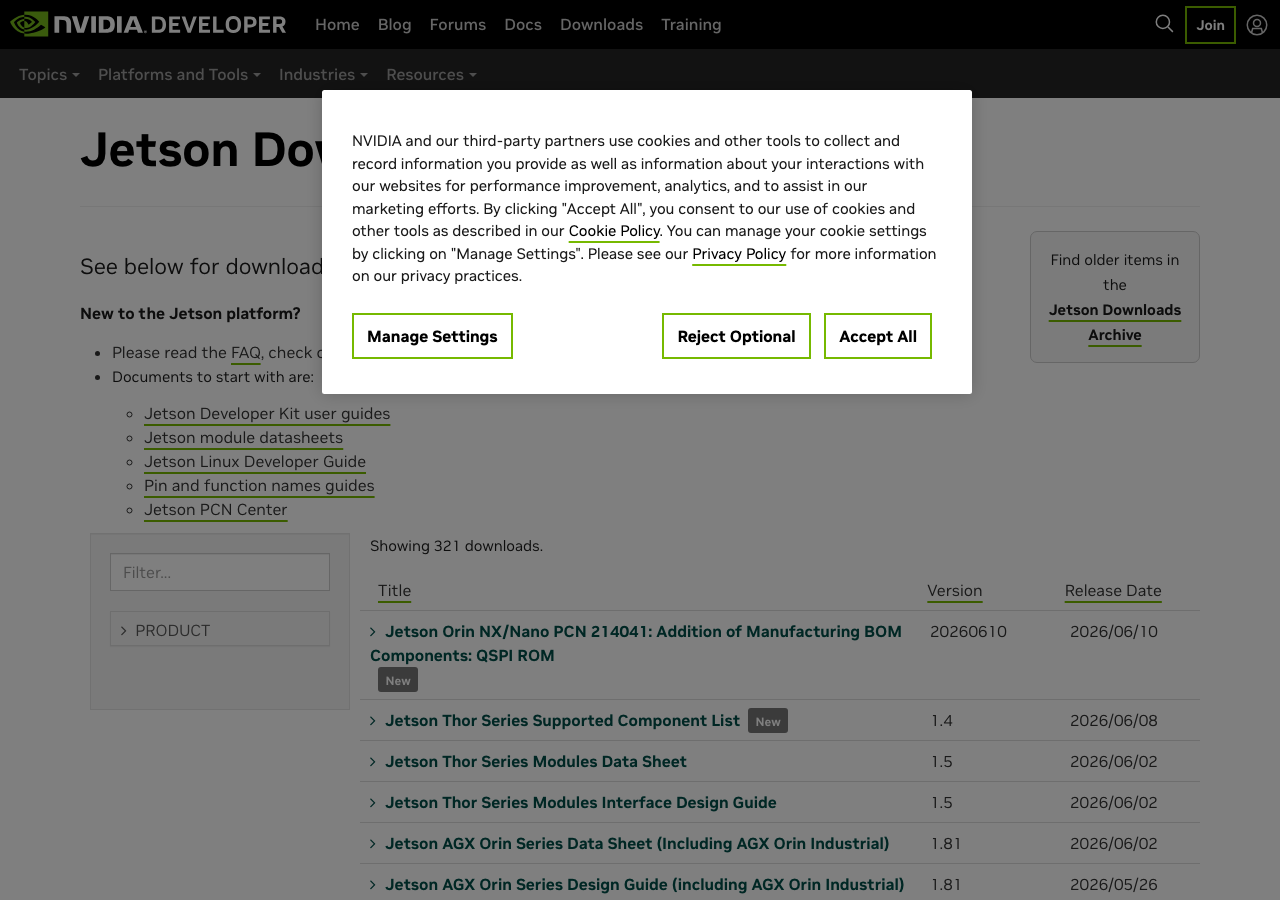Open the Downloads navigation item
Viewport: 1280px width, 900px height.
[x=601, y=24]
